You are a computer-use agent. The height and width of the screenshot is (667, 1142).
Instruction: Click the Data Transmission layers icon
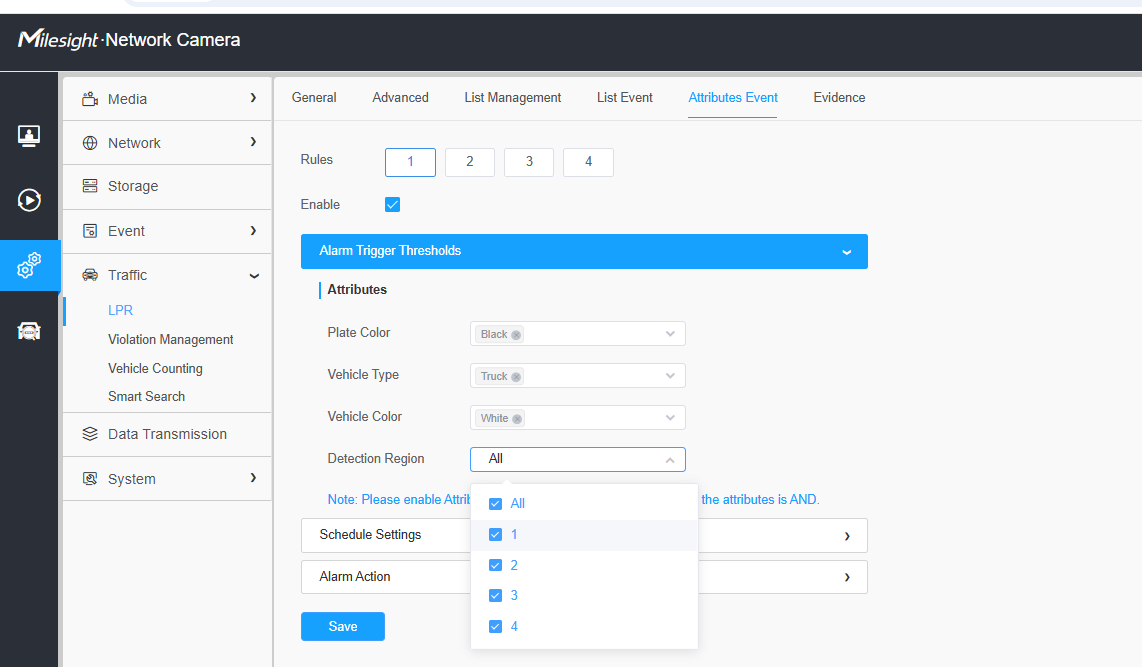90,434
